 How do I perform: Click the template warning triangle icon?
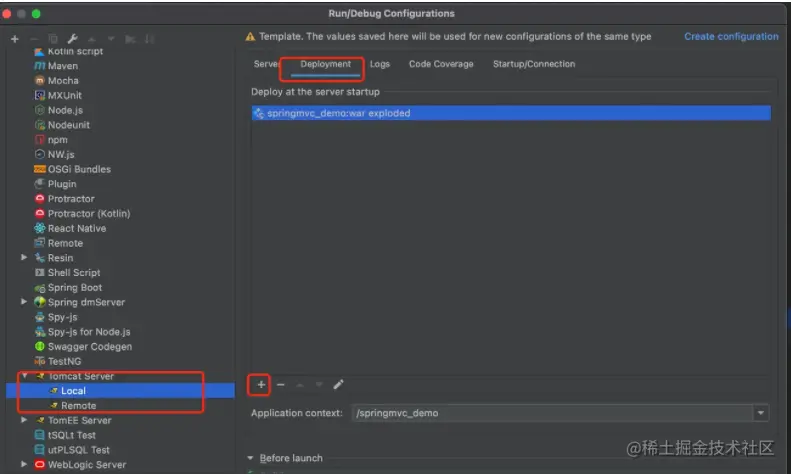[x=250, y=37]
